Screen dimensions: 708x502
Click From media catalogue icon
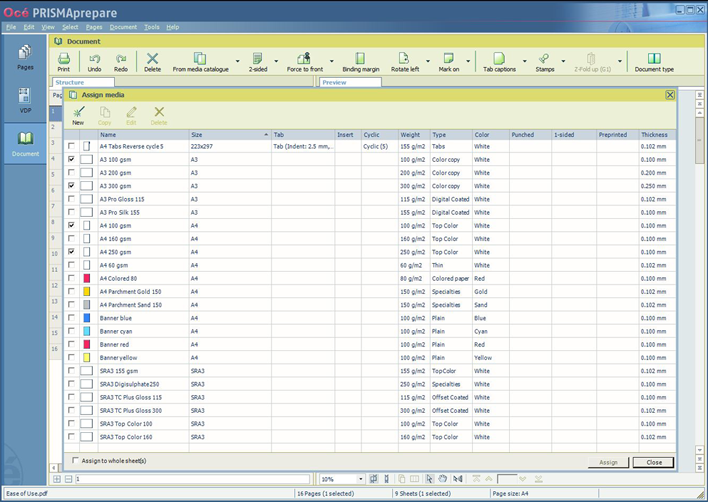click(200, 62)
